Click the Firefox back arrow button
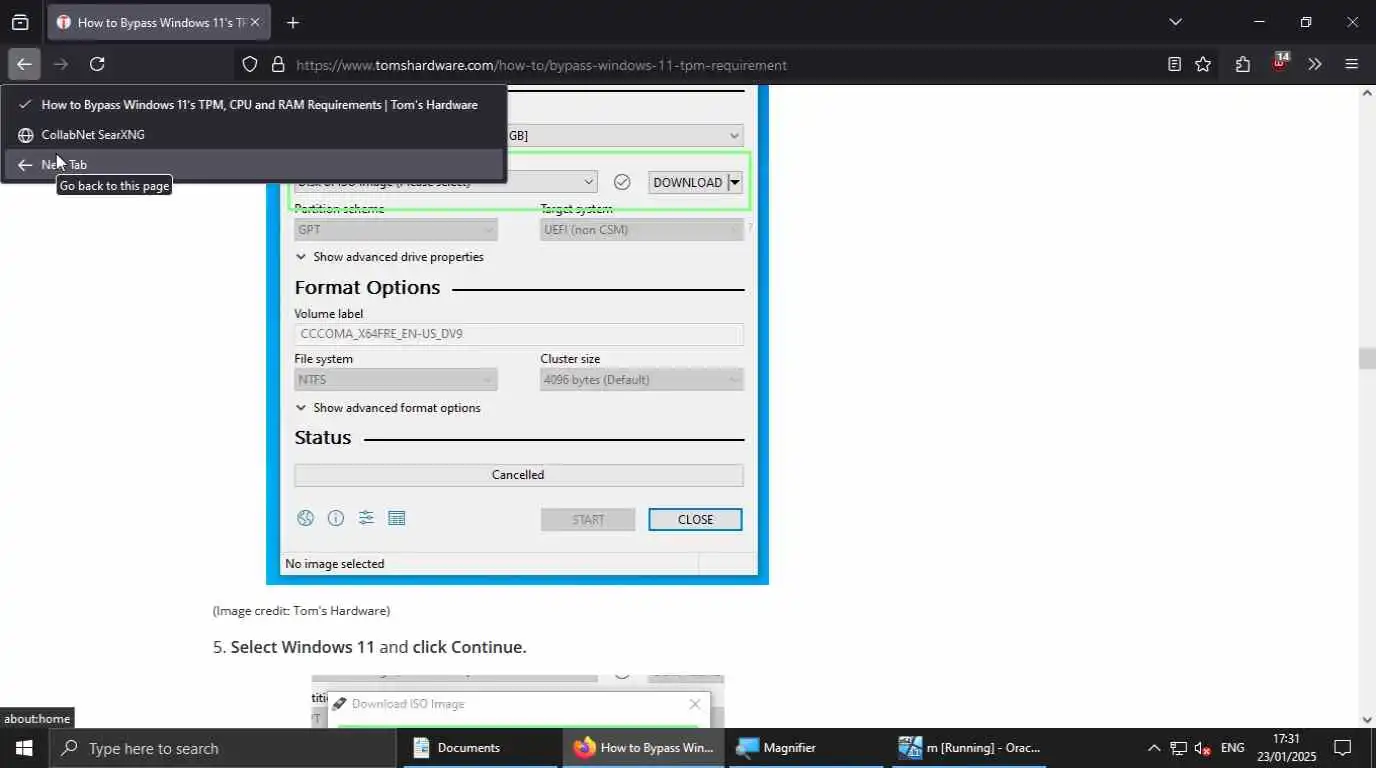1376x768 pixels. coord(24,64)
